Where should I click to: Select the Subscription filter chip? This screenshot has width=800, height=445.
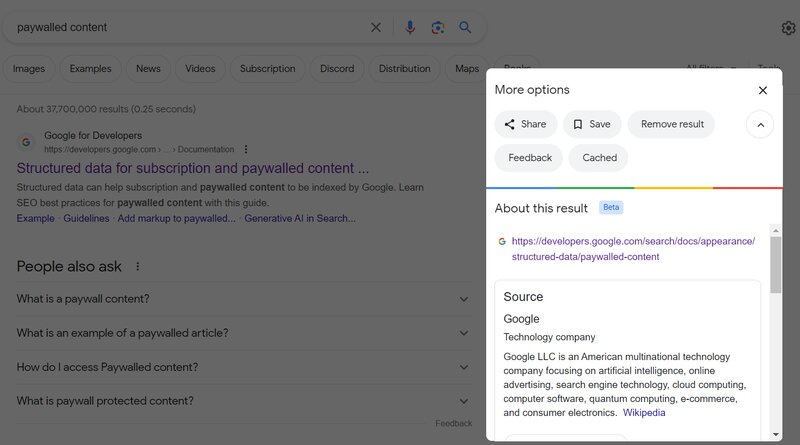click(x=267, y=68)
